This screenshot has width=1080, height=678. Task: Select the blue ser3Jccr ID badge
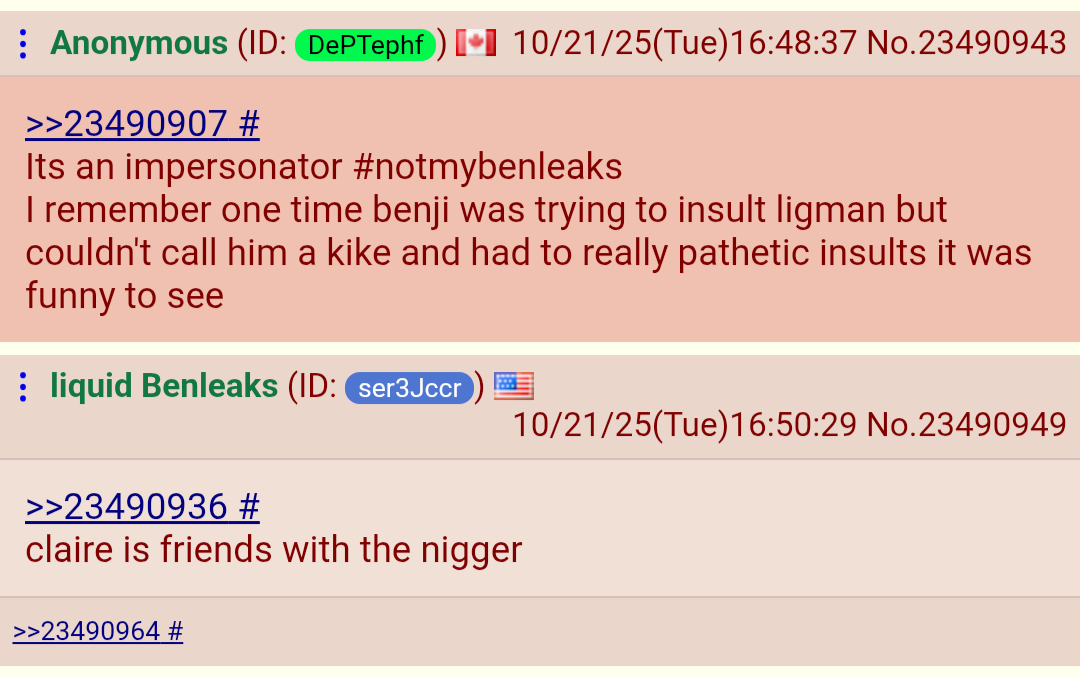click(409, 387)
